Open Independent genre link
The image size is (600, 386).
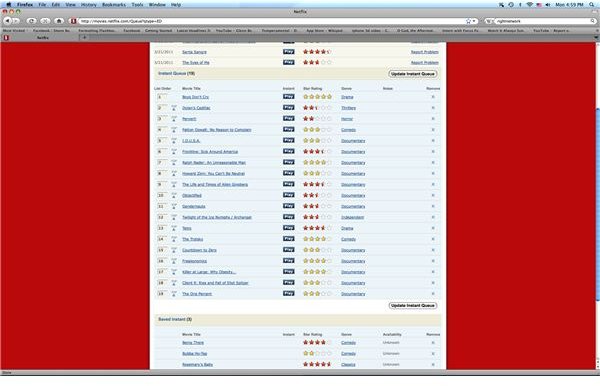[352, 217]
